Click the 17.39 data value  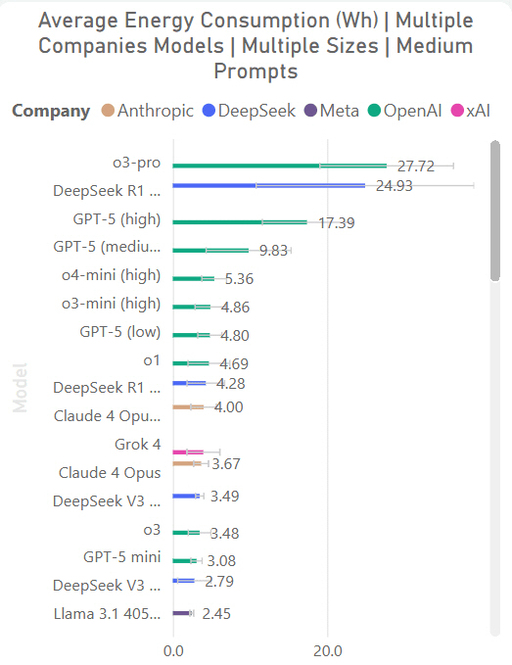pos(336,223)
